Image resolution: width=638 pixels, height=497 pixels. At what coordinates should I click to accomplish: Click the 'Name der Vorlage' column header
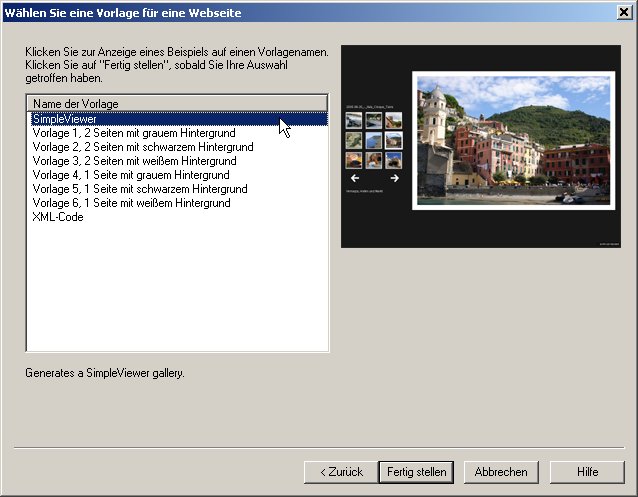(177, 103)
